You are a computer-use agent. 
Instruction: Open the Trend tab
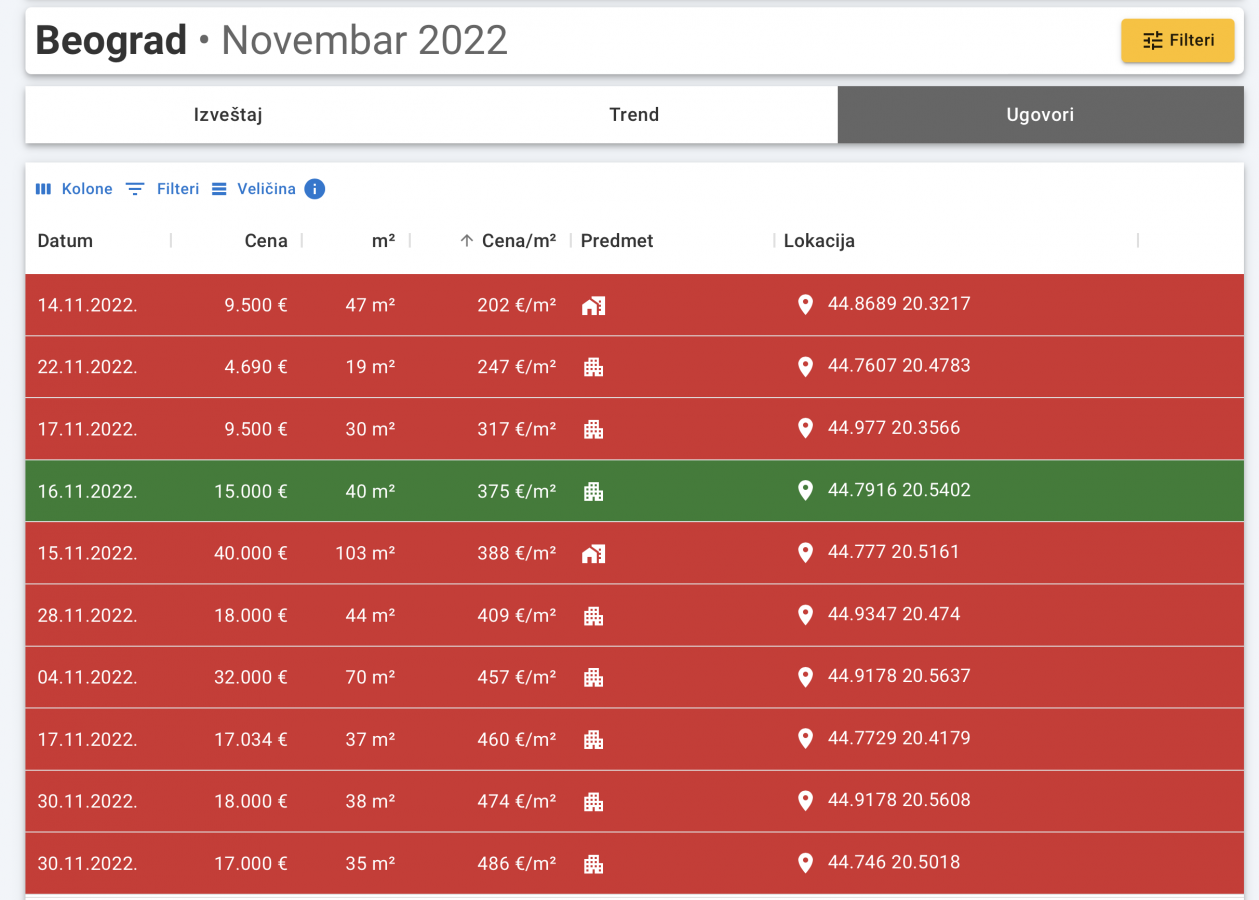[x=634, y=115]
